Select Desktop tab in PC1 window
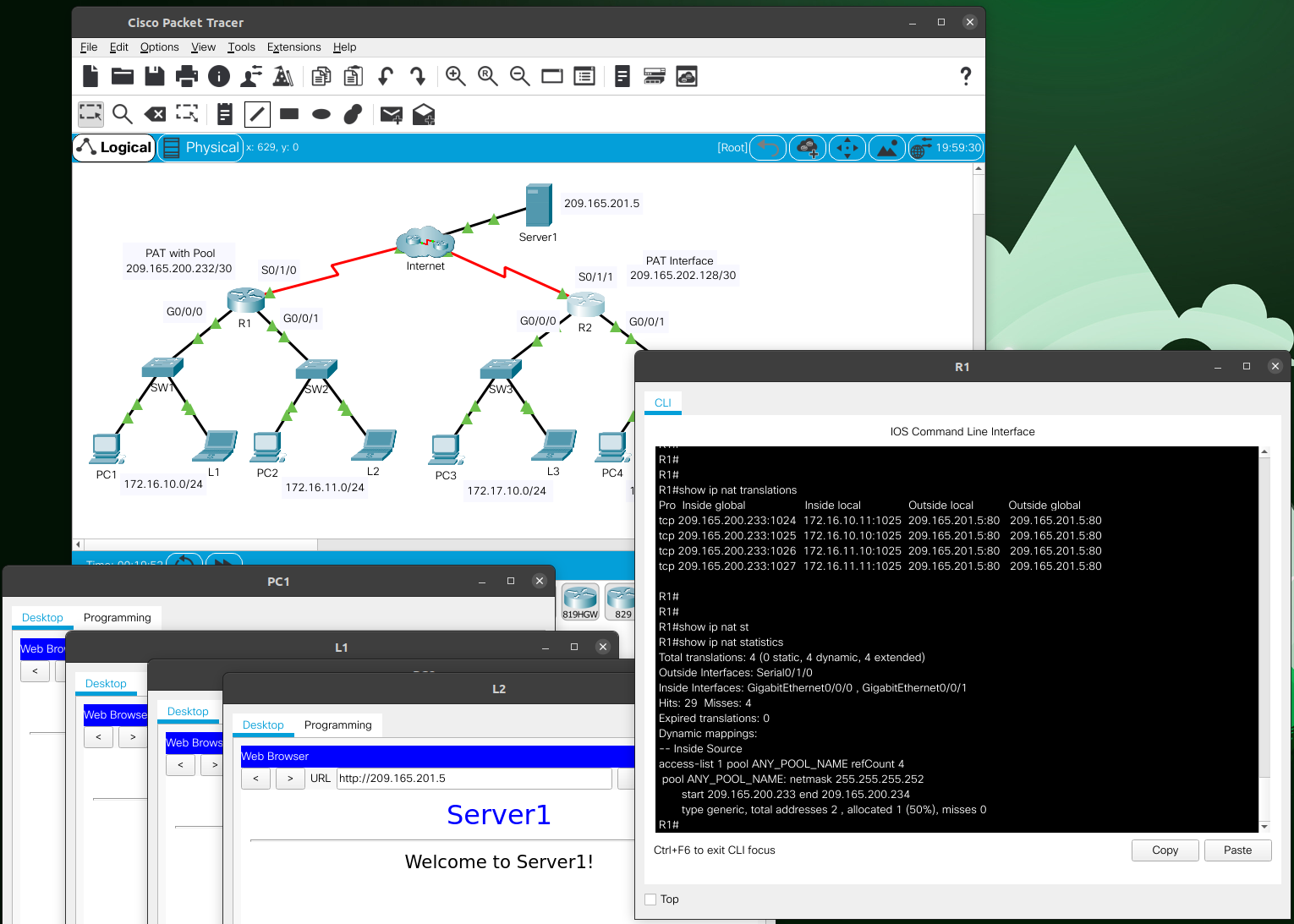The width and height of the screenshot is (1294, 924). click(42, 618)
